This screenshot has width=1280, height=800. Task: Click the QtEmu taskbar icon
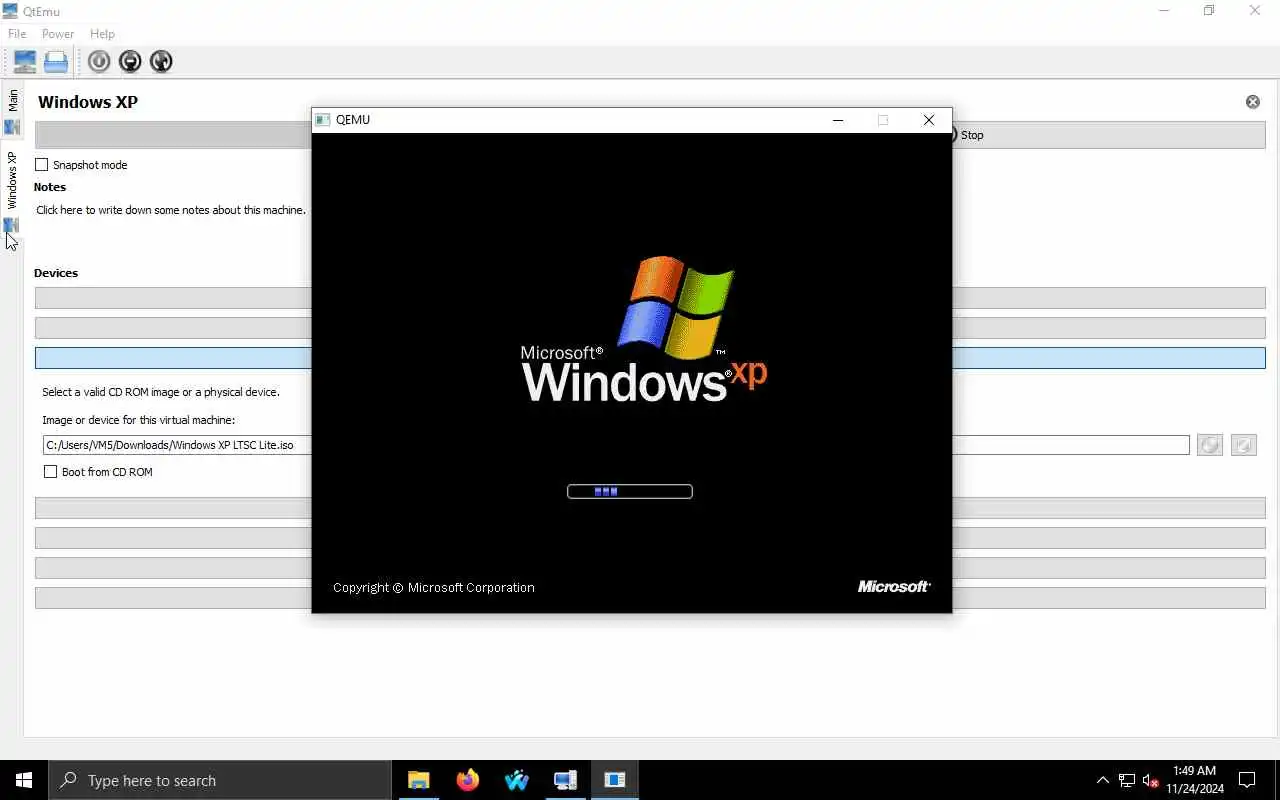pos(565,780)
